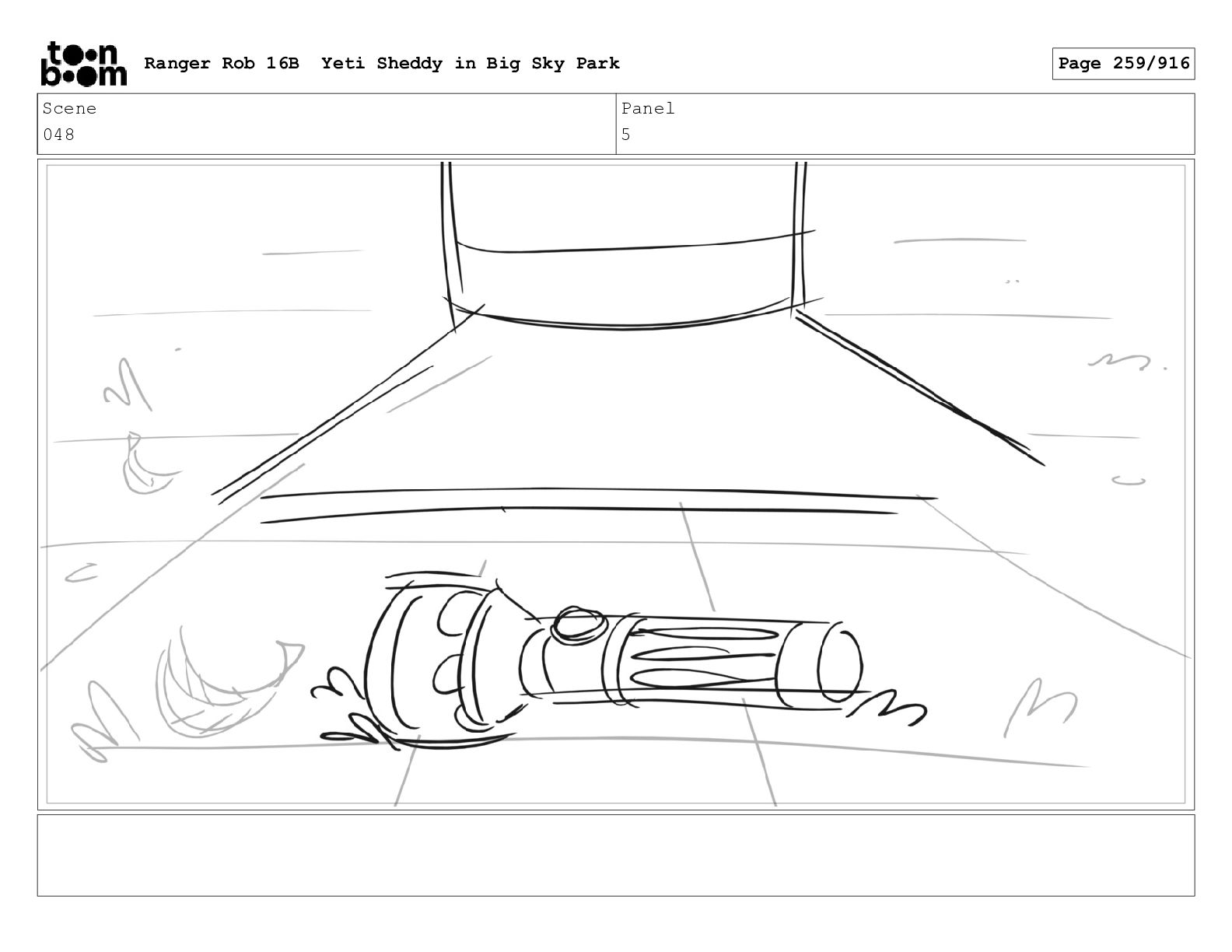Select the title text 'Ranger Rob 16B Yeti Sheddy in Big Sky Park'
Image resolution: width=1232 pixels, height=952 pixels.
click(382, 63)
